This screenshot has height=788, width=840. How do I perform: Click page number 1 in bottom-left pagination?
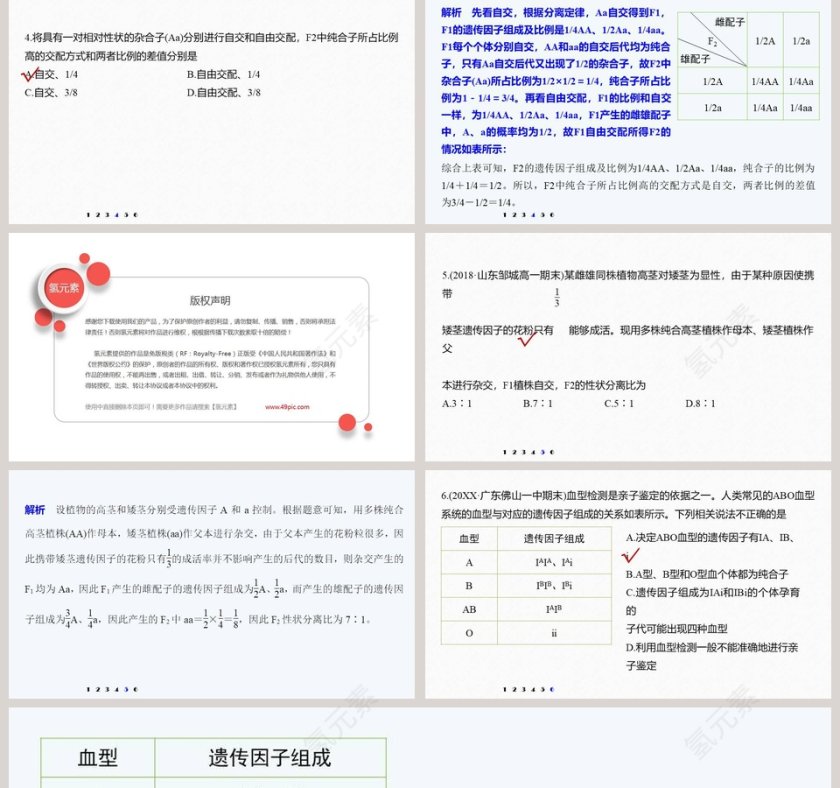click(88, 689)
